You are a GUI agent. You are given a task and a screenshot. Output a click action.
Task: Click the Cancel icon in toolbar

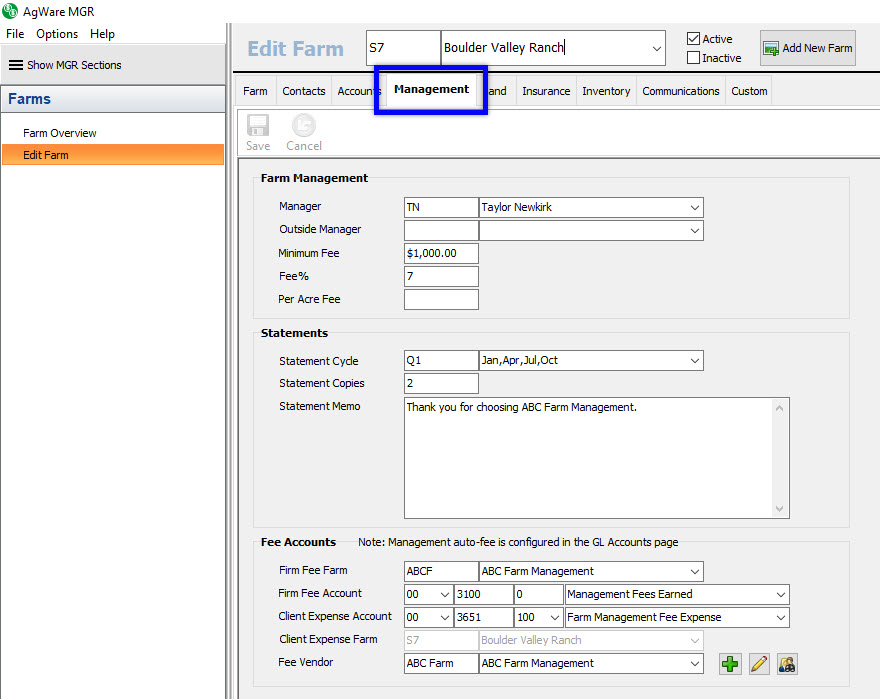click(303, 126)
